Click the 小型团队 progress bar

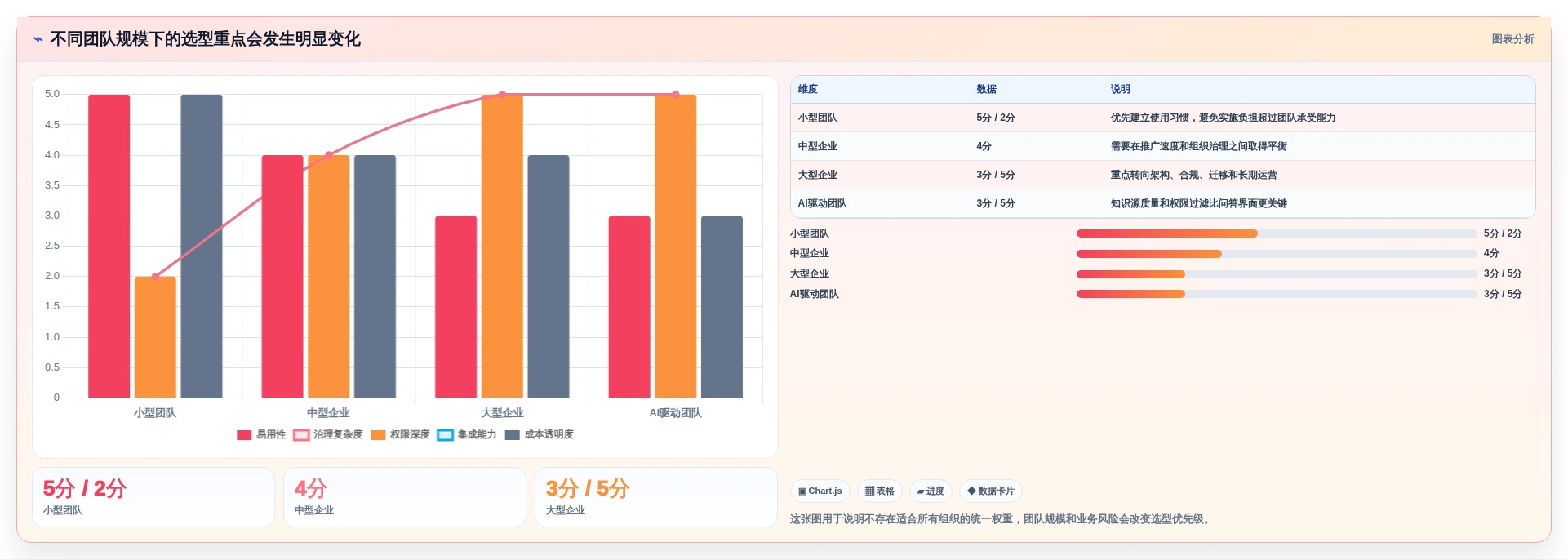[x=1277, y=233]
